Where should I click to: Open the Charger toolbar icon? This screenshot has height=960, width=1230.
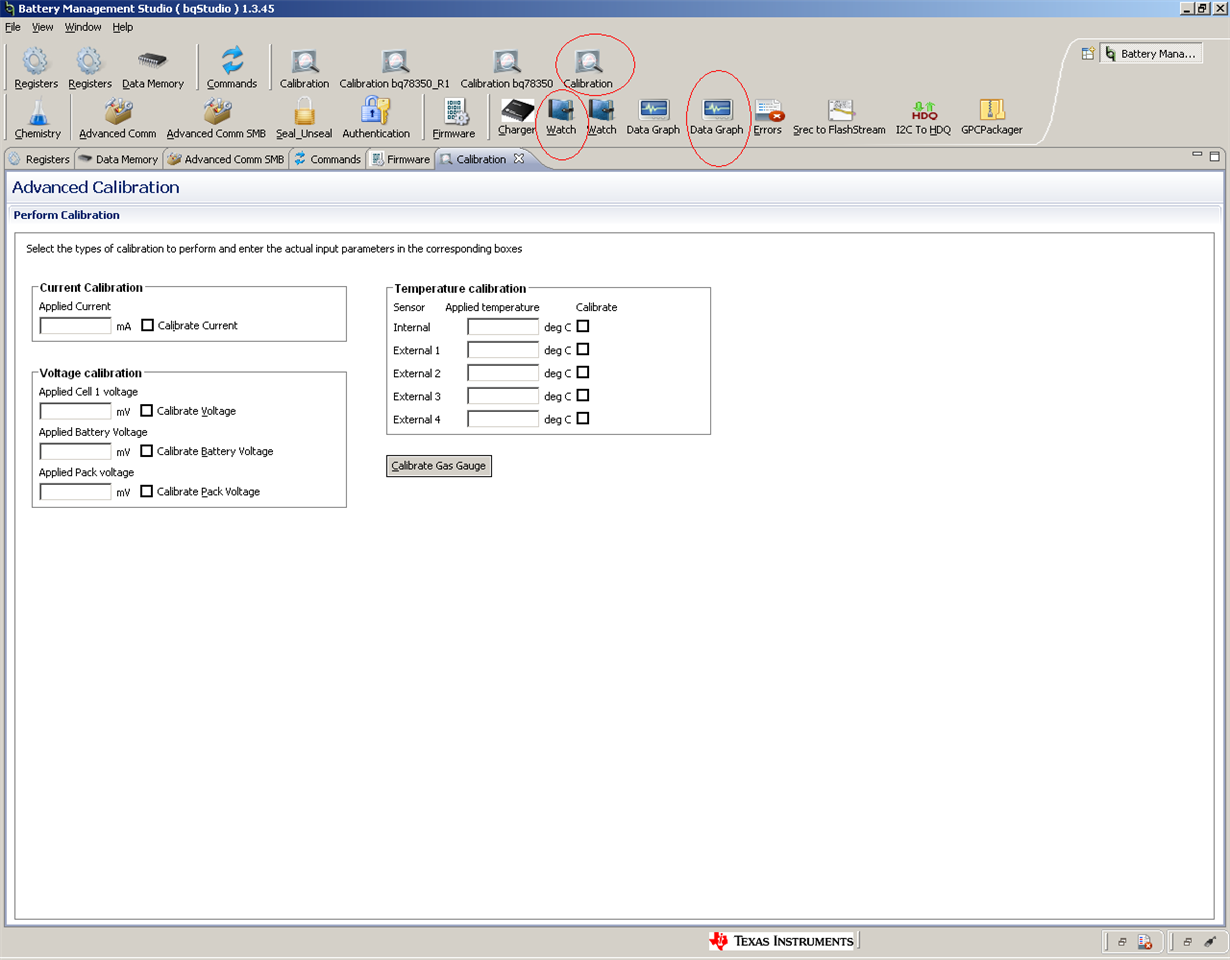517,117
